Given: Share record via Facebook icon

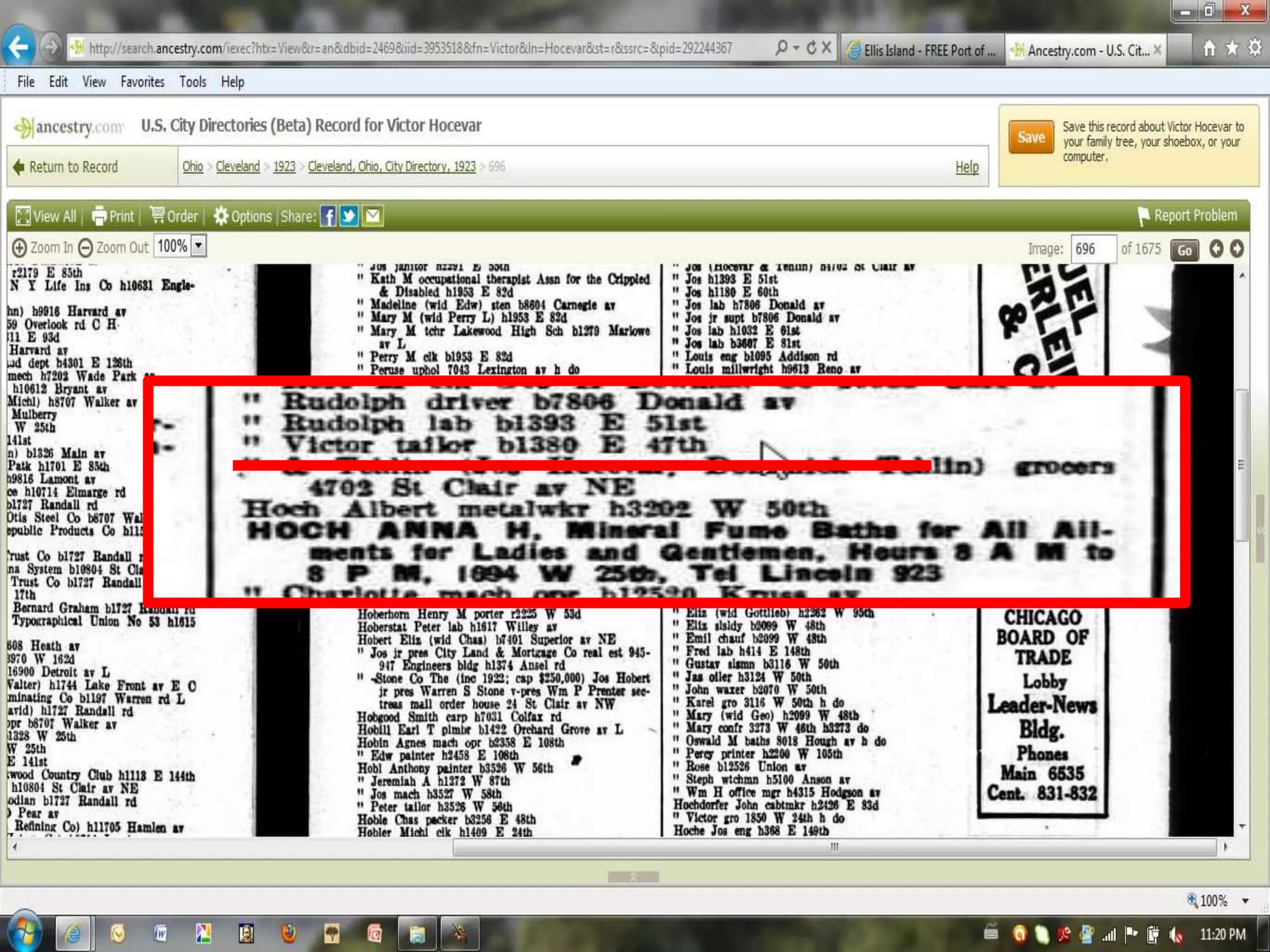Looking at the screenshot, I should (x=328, y=216).
